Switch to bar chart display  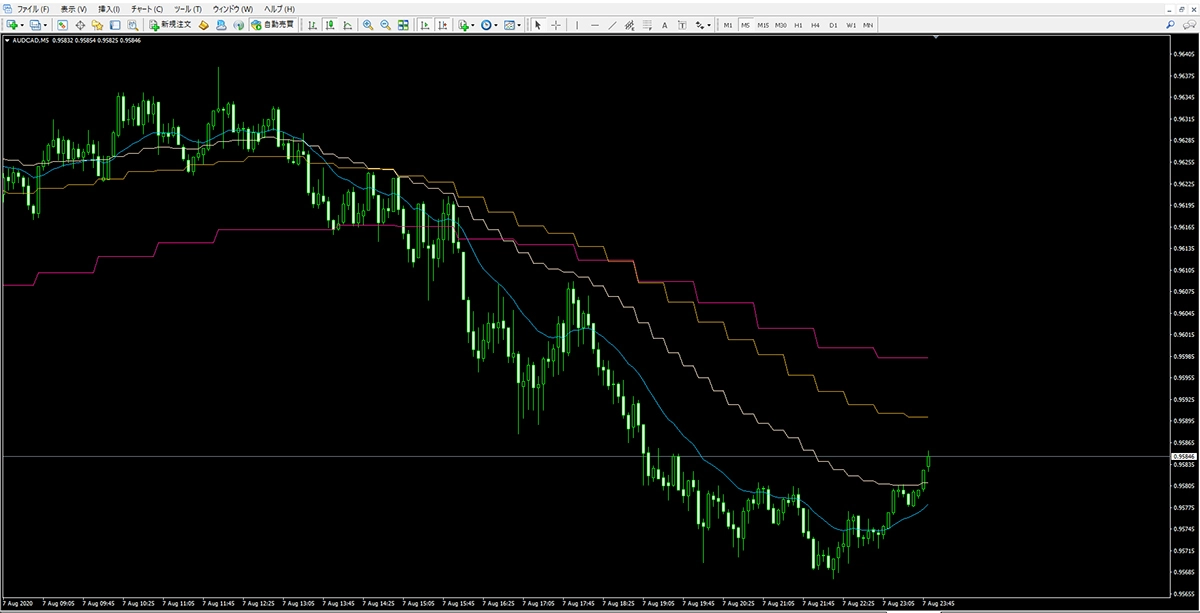[x=312, y=24]
